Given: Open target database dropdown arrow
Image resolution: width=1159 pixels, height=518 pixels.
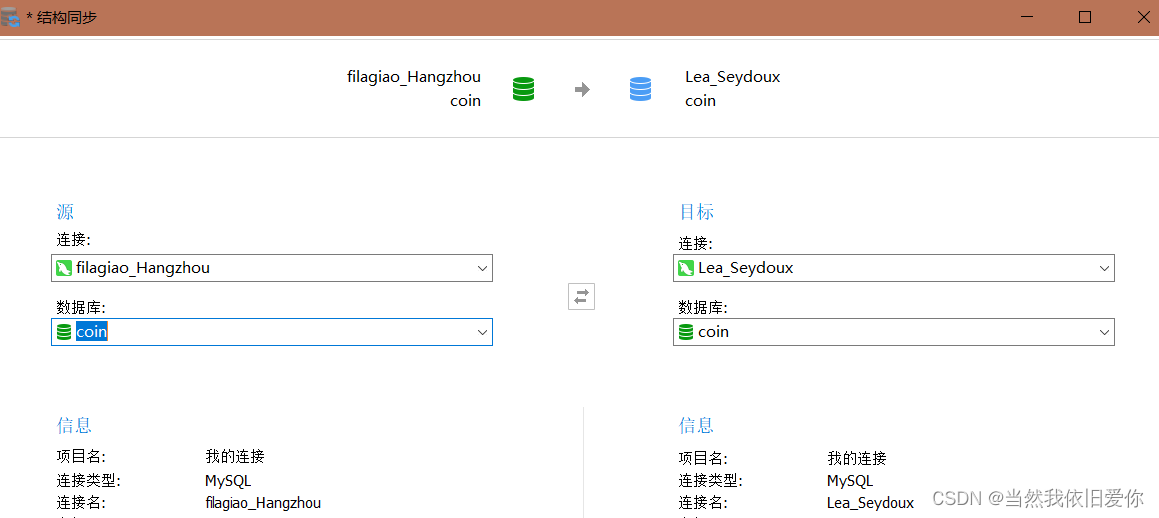Looking at the screenshot, I should coord(1104,333).
